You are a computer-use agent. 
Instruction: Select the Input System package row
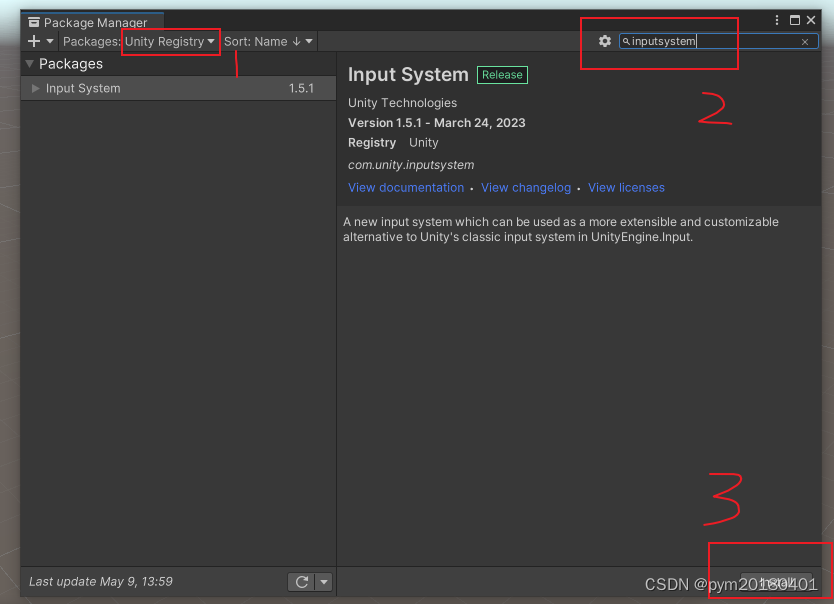(x=178, y=88)
